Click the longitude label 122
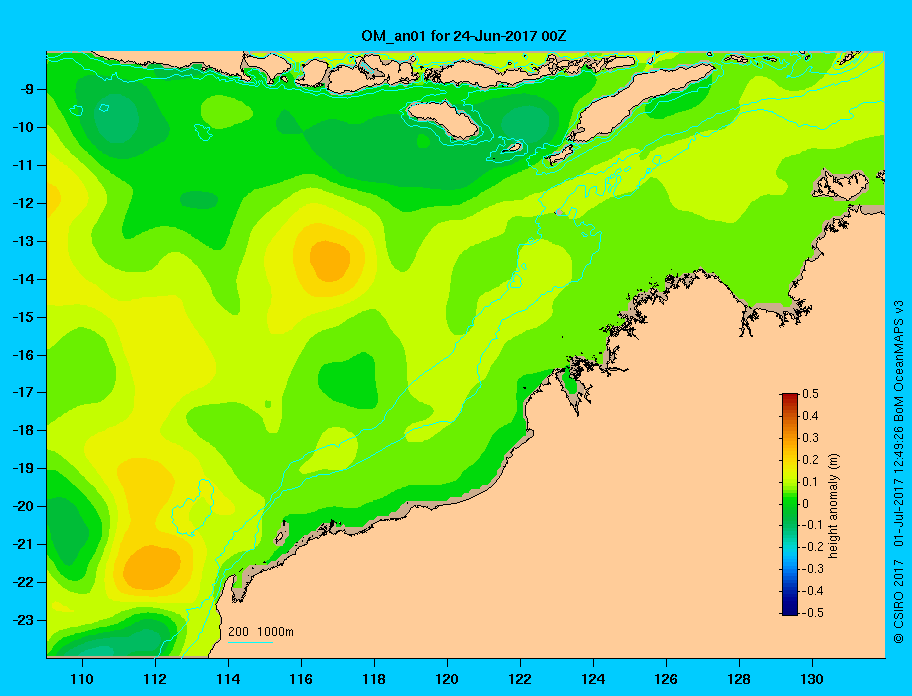This screenshot has width=912, height=696. [520, 679]
